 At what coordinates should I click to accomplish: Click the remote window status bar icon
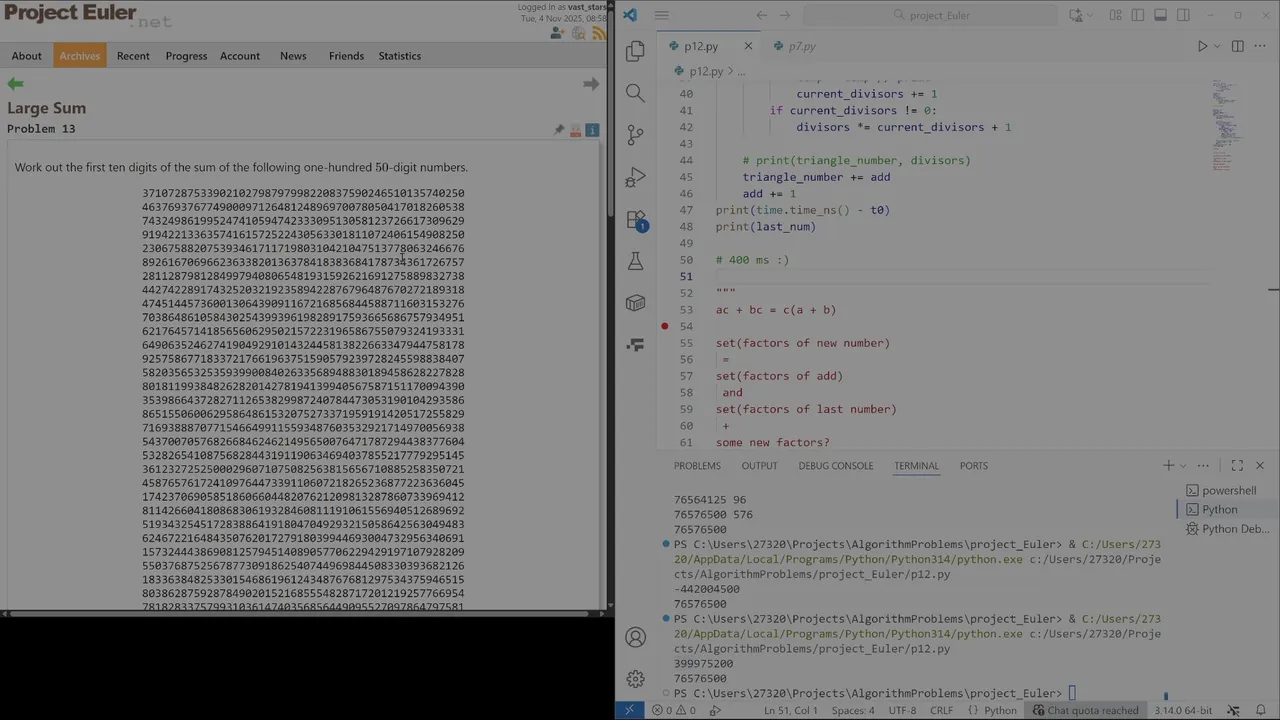629,710
